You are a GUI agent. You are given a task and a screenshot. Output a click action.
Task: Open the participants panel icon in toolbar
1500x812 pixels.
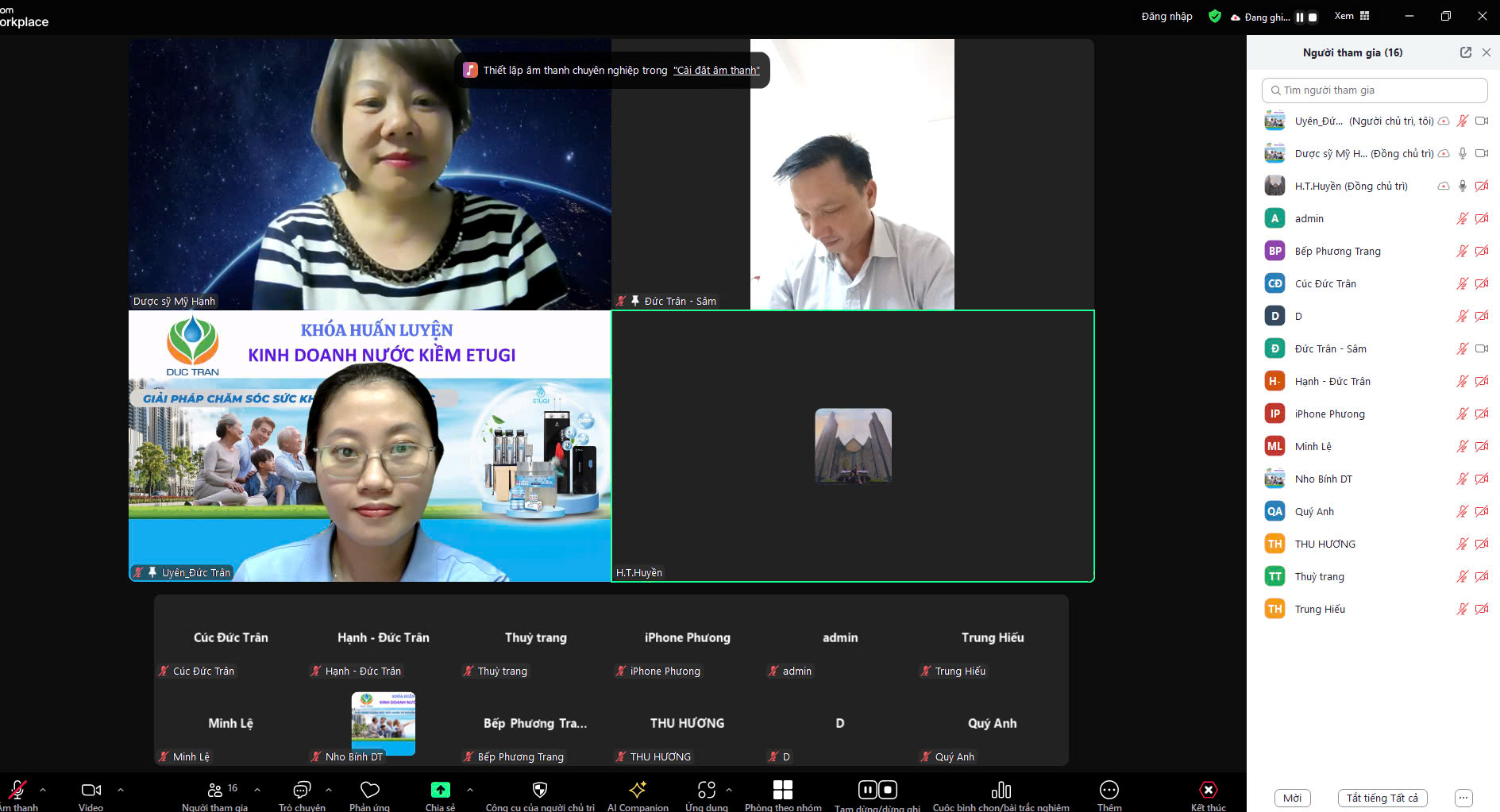[x=215, y=790]
